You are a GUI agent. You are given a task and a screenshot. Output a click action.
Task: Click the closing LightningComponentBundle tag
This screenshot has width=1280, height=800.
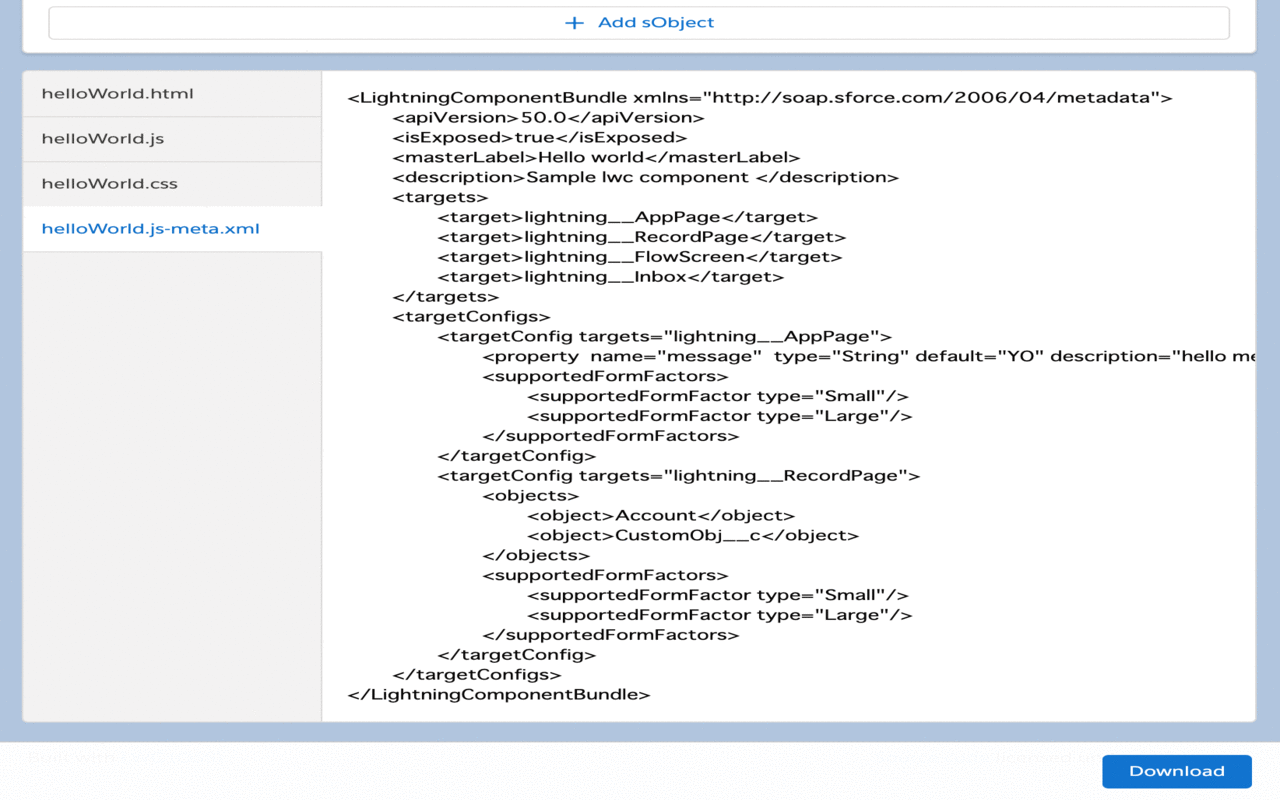498,695
